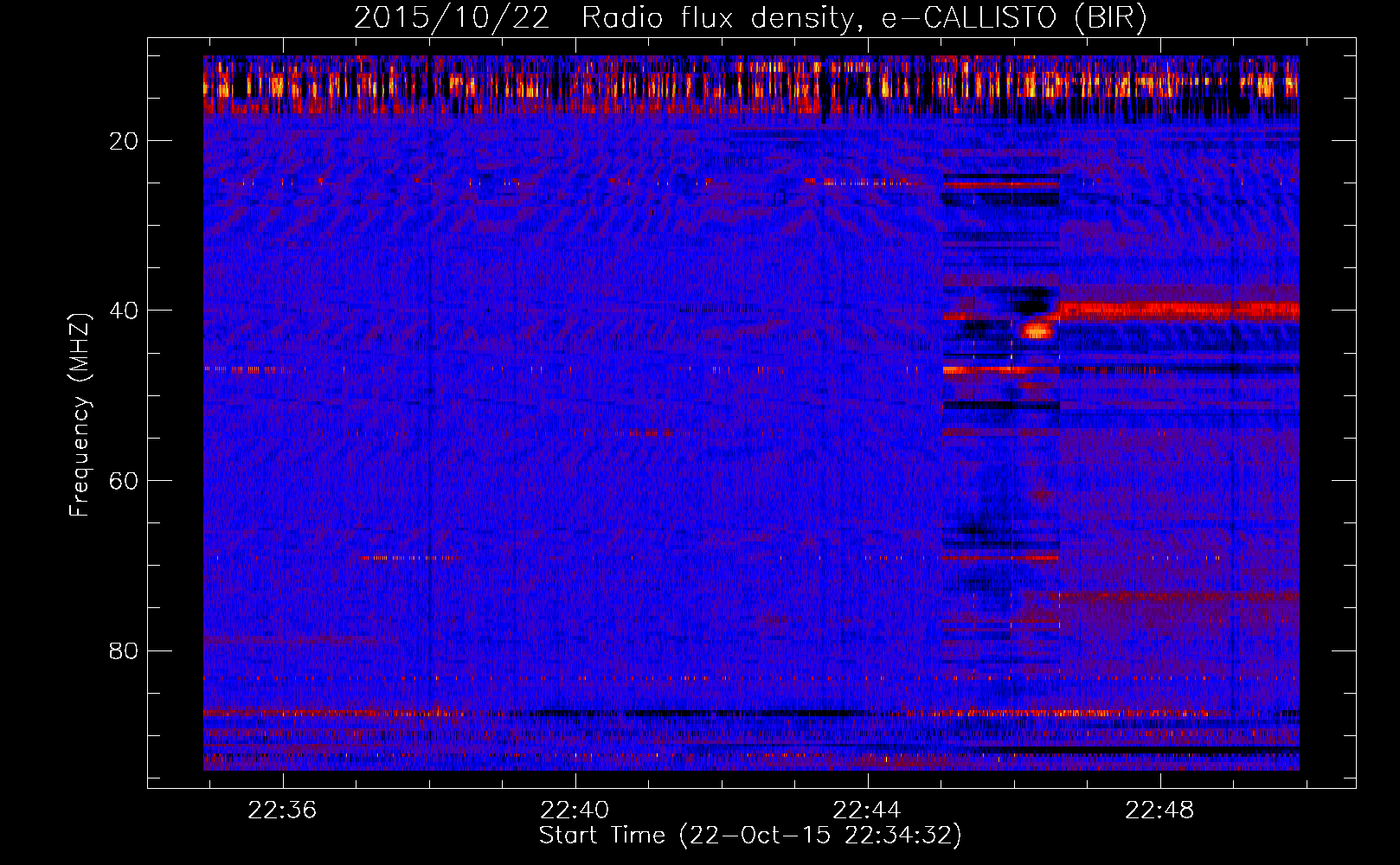1400x865 pixels.
Task: Click the 22:44 time tick label
Action: tap(867, 811)
